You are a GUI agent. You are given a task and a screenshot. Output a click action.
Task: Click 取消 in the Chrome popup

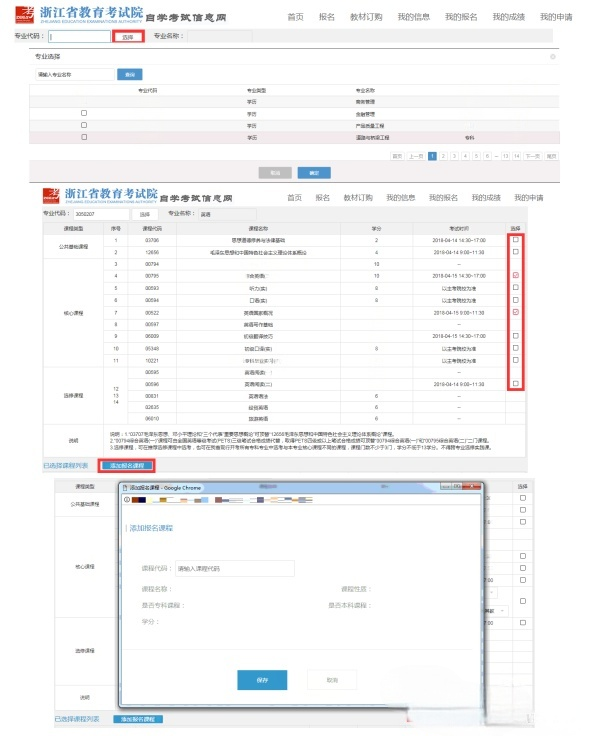(x=332, y=680)
